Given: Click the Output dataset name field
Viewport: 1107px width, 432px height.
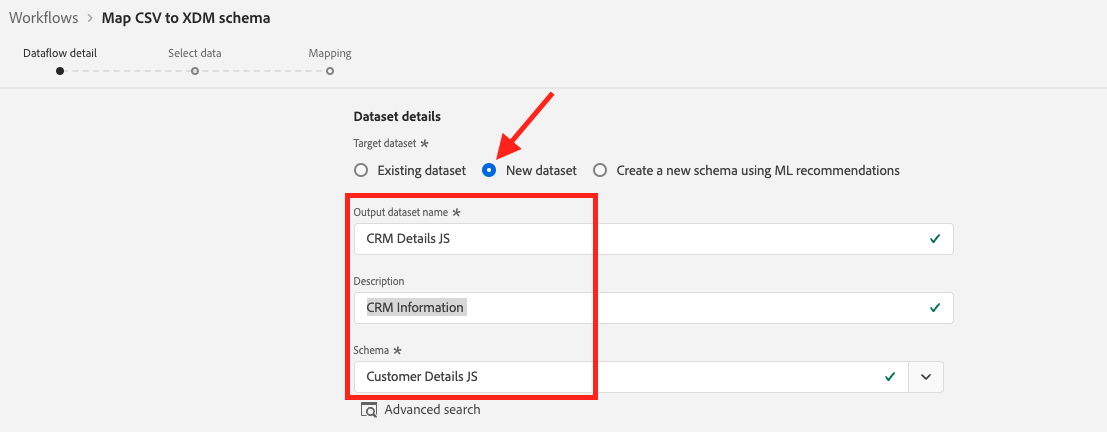Looking at the screenshot, I should click(653, 239).
